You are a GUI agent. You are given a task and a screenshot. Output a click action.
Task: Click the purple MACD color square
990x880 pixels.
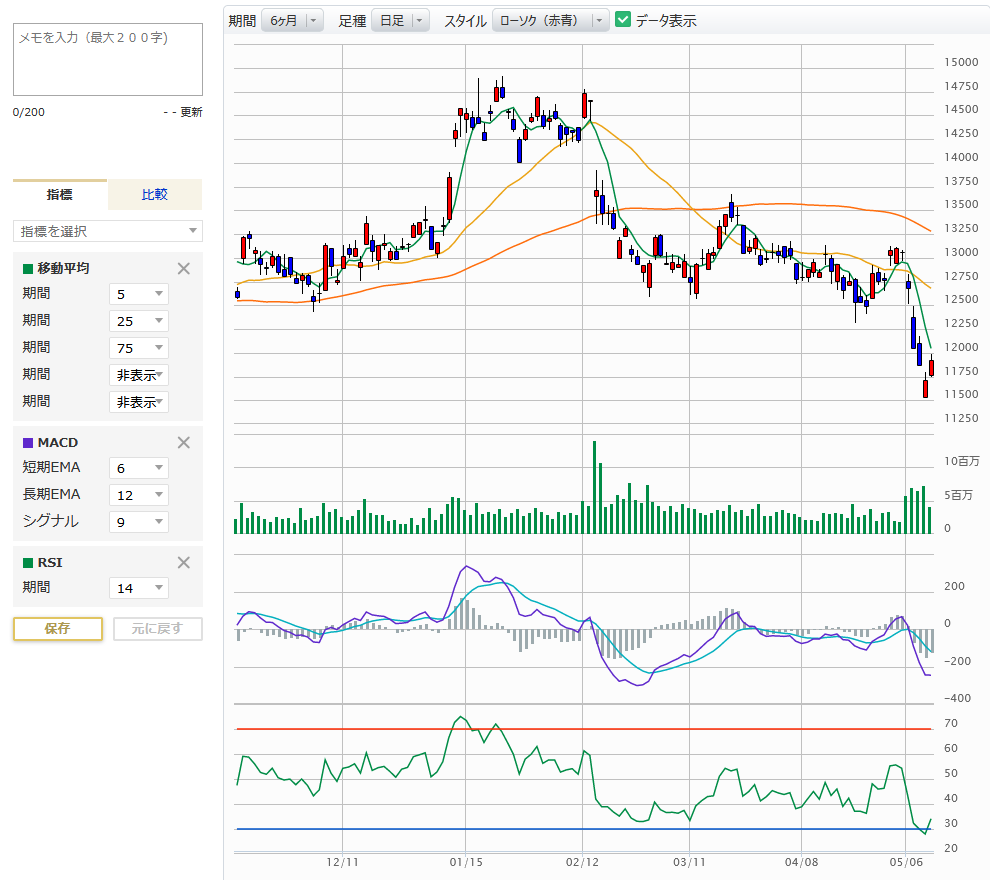[x=28, y=442]
